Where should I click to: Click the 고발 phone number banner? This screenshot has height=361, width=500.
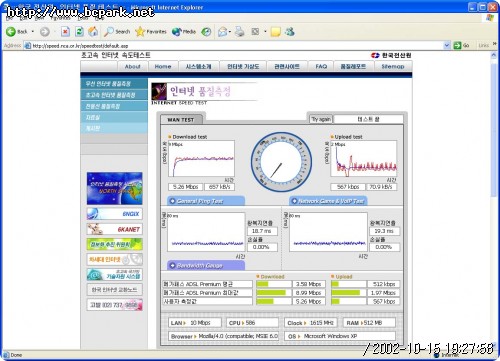tap(114, 304)
